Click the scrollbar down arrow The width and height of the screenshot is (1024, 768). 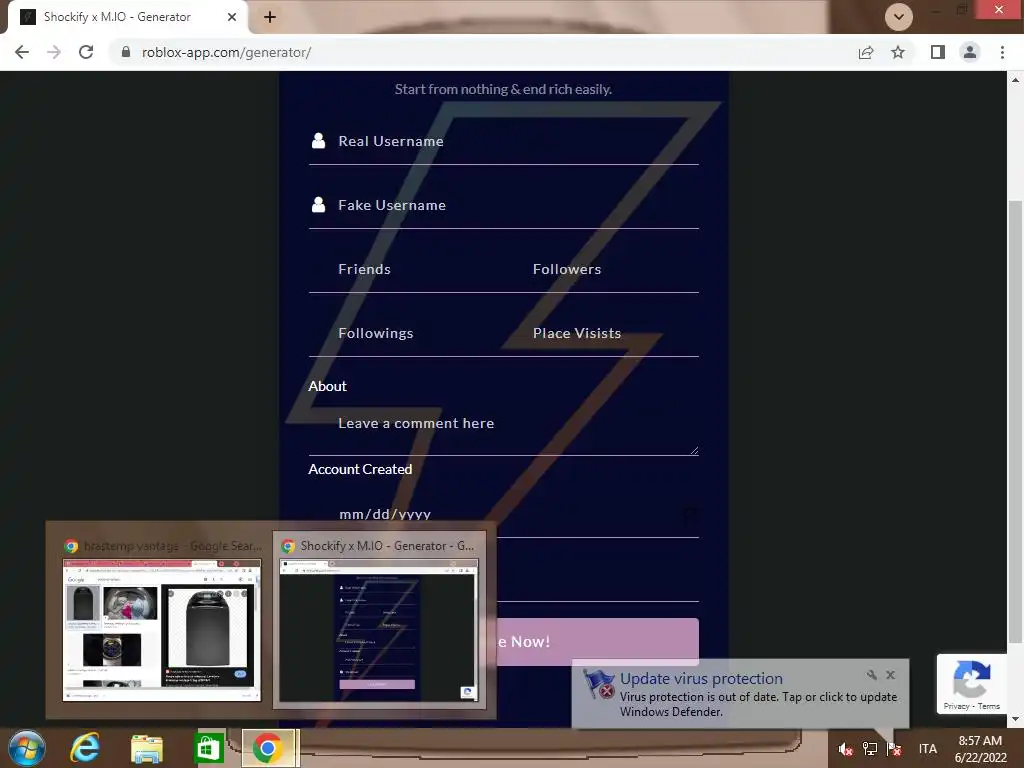pos(1015,719)
